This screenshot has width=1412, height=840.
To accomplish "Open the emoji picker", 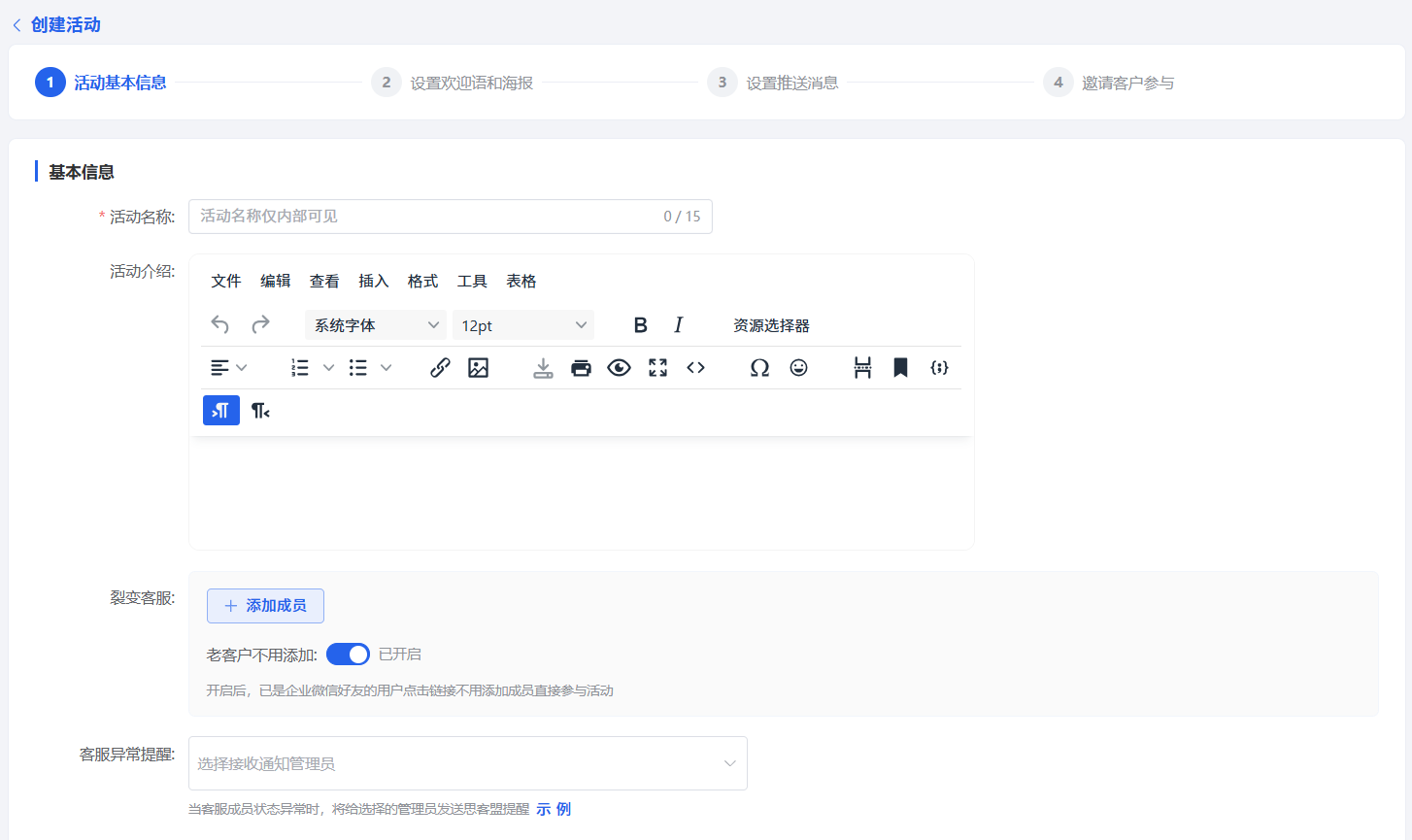I will 798,368.
